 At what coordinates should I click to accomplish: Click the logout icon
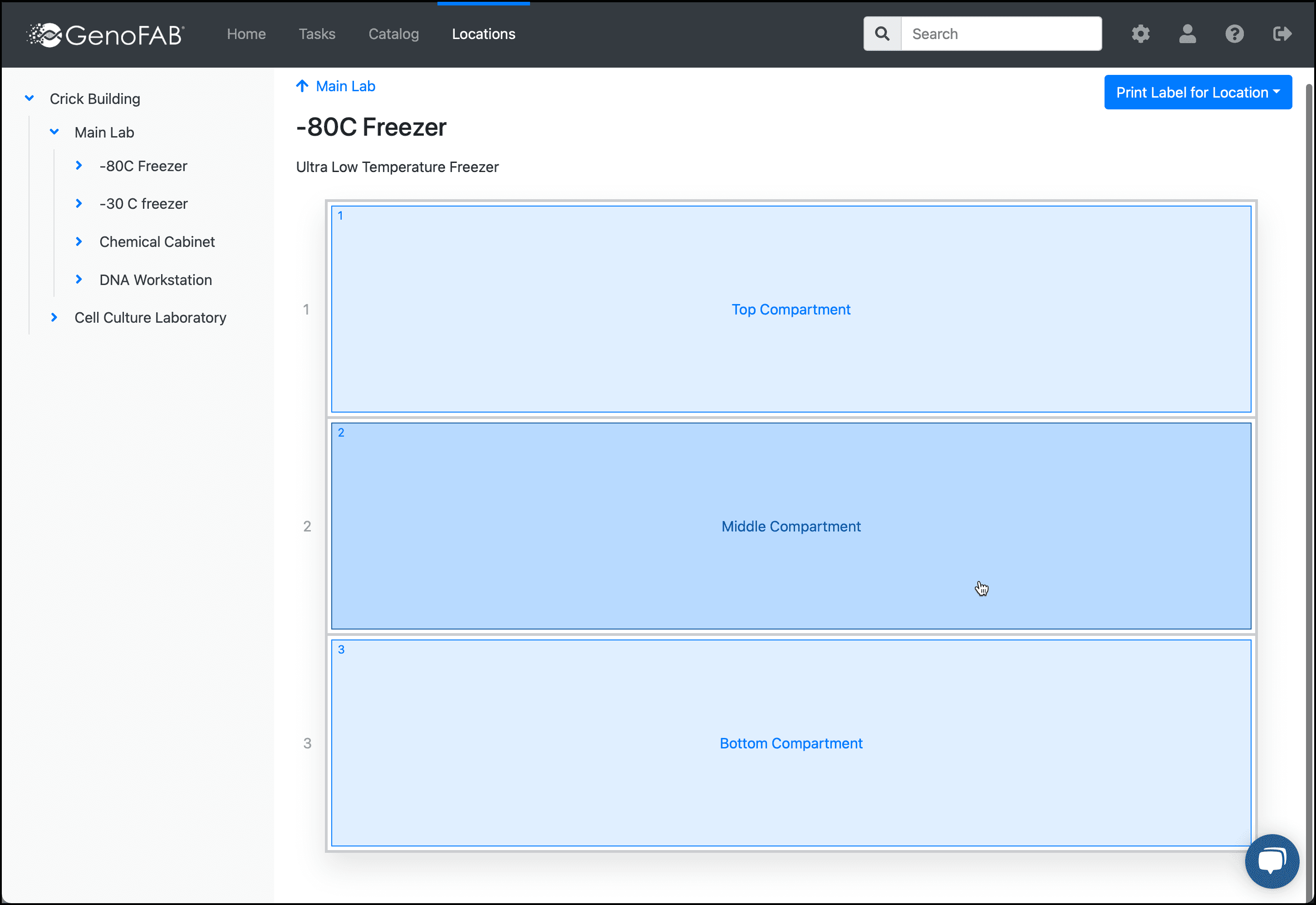pyautogui.click(x=1282, y=34)
